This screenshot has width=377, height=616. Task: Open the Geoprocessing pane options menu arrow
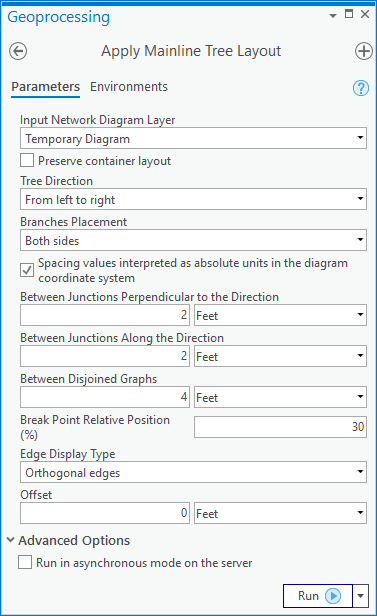click(x=333, y=16)
